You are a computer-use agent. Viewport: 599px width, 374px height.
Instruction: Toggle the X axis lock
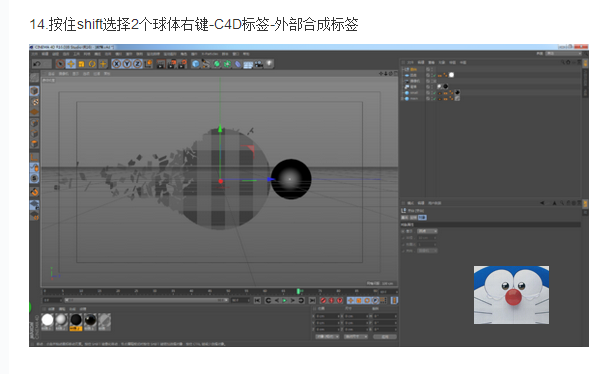click(x=117, y=64)
